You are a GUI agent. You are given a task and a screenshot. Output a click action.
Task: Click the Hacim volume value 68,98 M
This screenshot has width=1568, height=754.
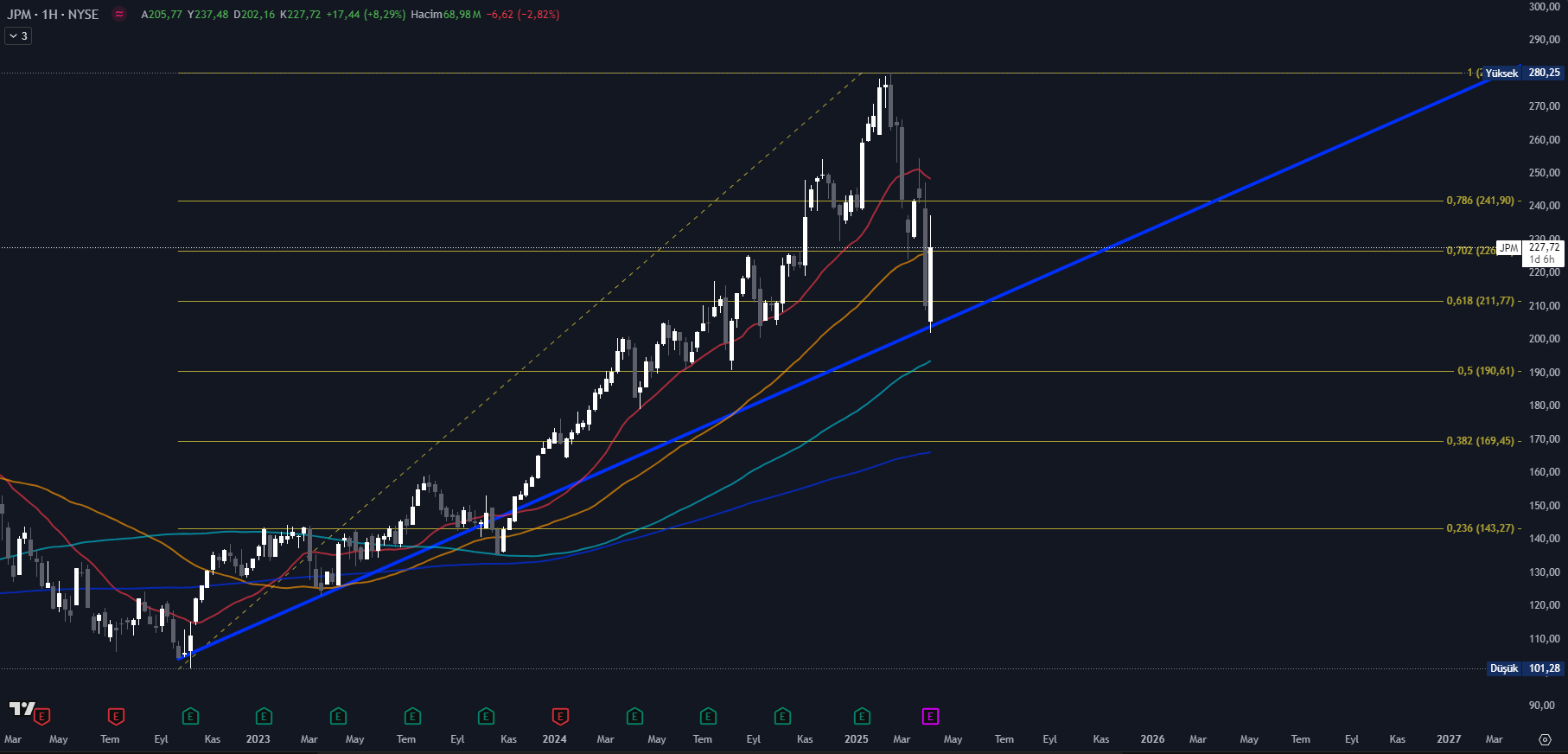coord(462,15)
